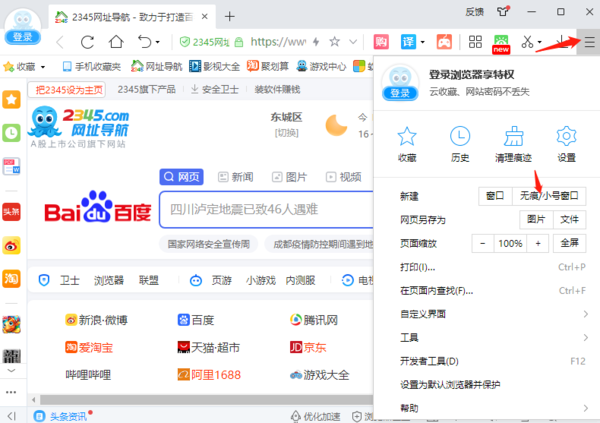Image resolution: width=600 pixels, height=423 pixels.
Task: Open a new tab with the plus button
Action: (230, 16)
